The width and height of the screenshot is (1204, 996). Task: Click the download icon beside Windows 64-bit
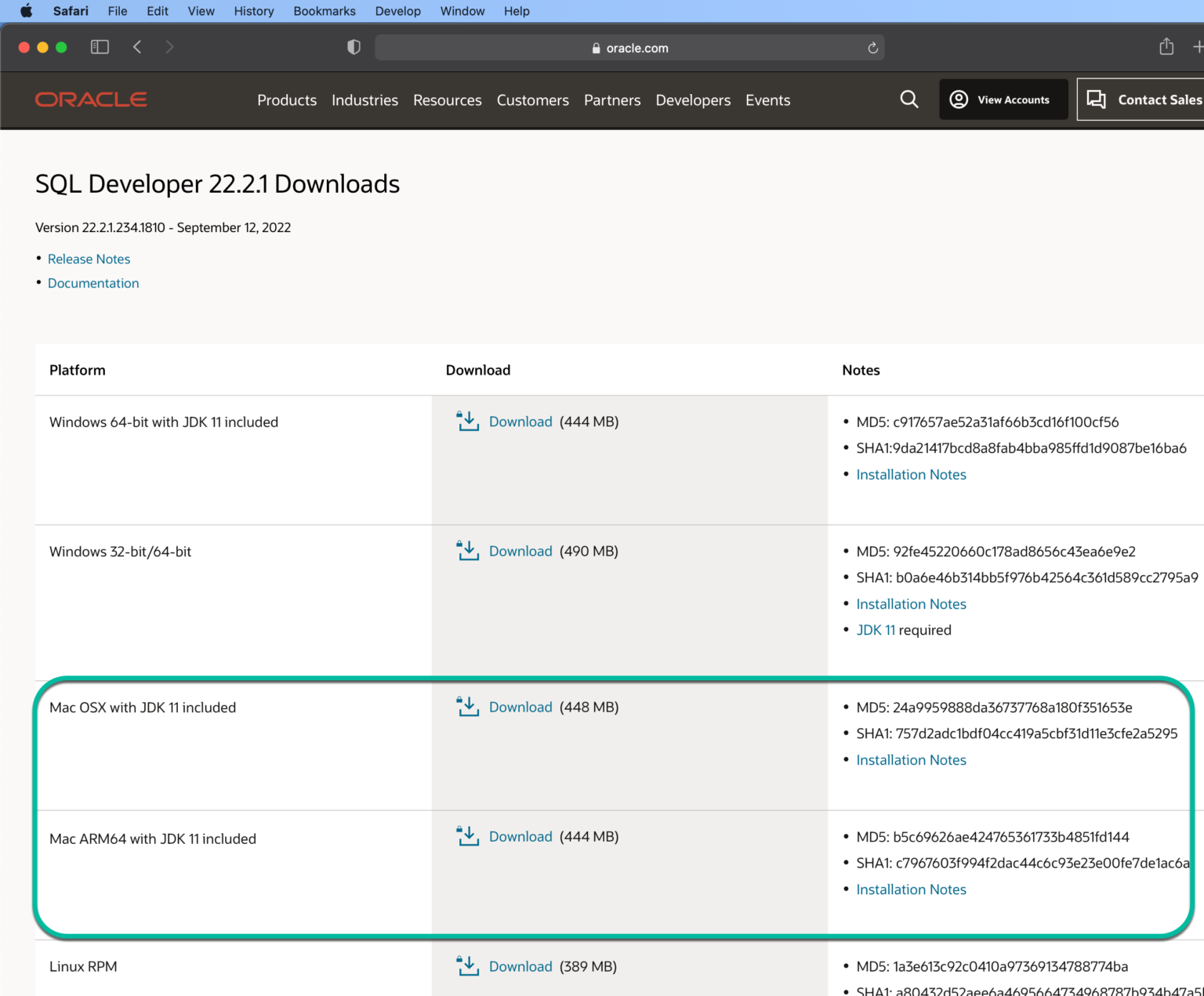pos(468,421)
